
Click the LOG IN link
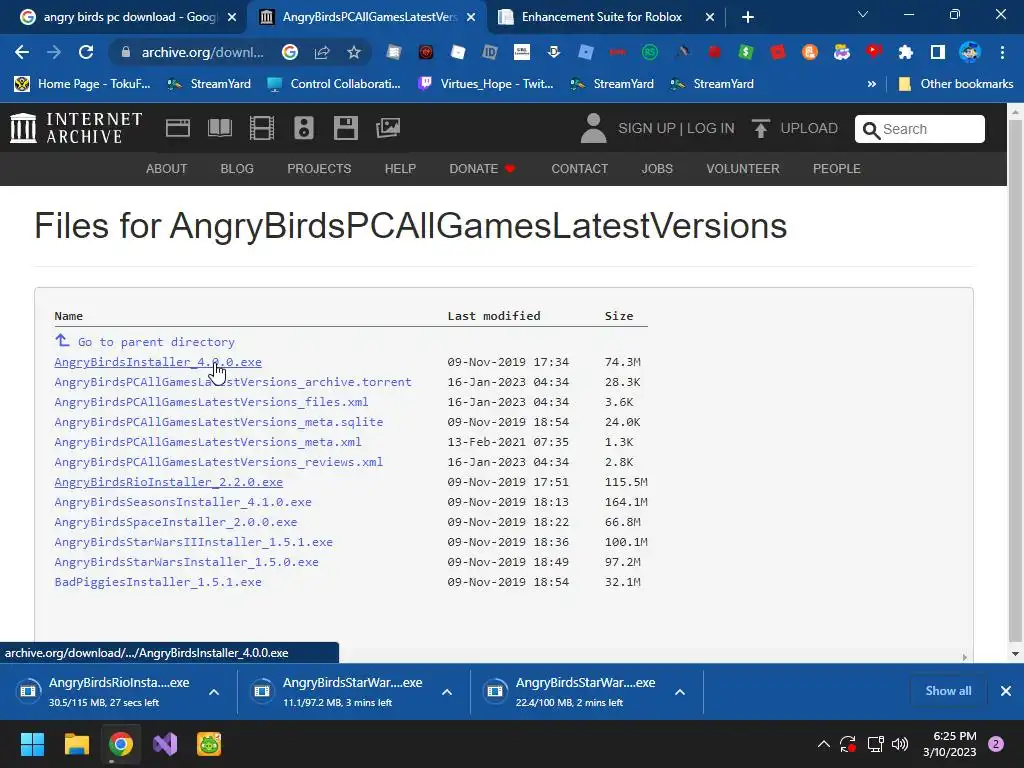[x=711, y=128]
